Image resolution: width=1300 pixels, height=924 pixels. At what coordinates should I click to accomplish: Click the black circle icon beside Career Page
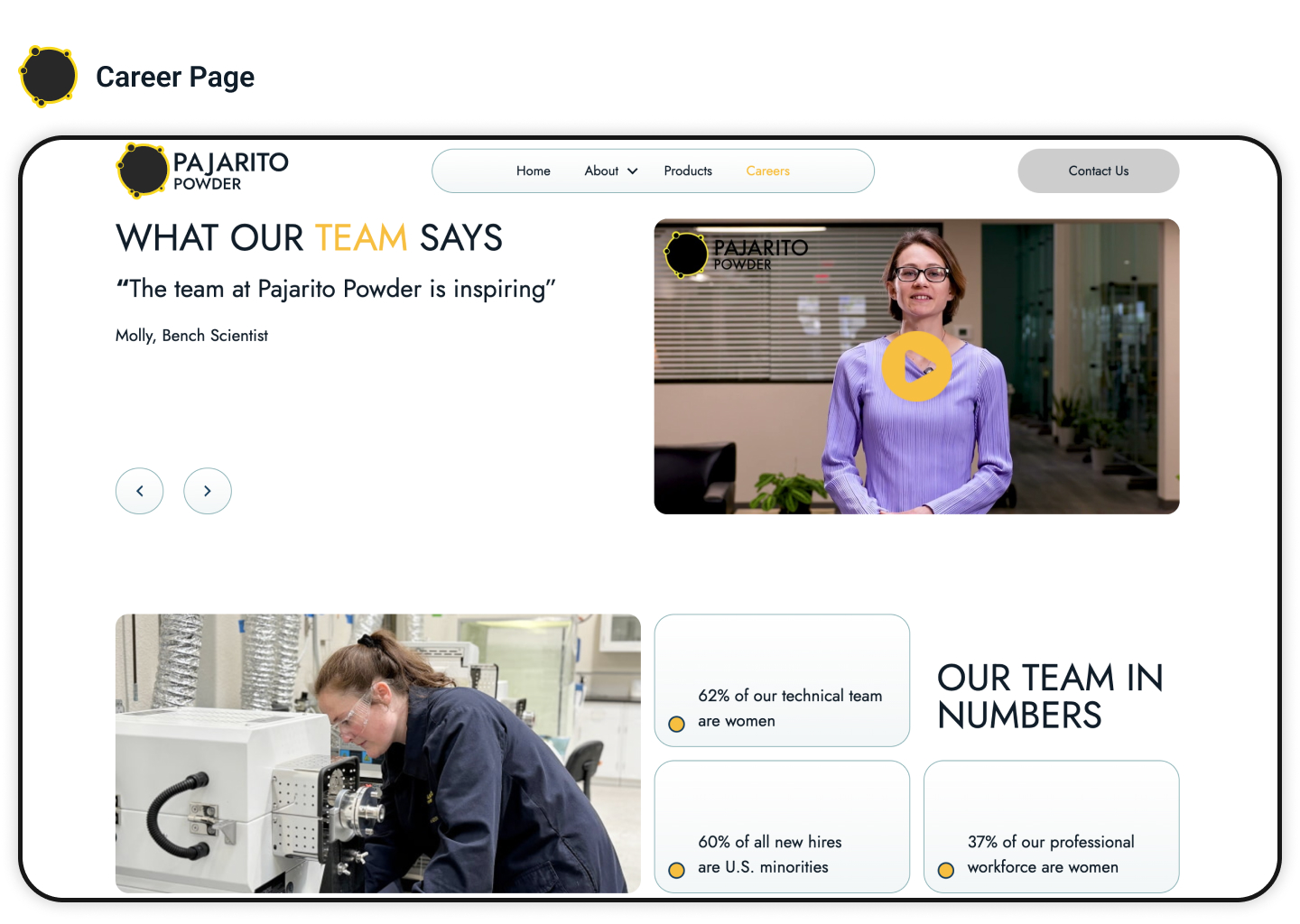pyautogui.click(x=49, y=77)
